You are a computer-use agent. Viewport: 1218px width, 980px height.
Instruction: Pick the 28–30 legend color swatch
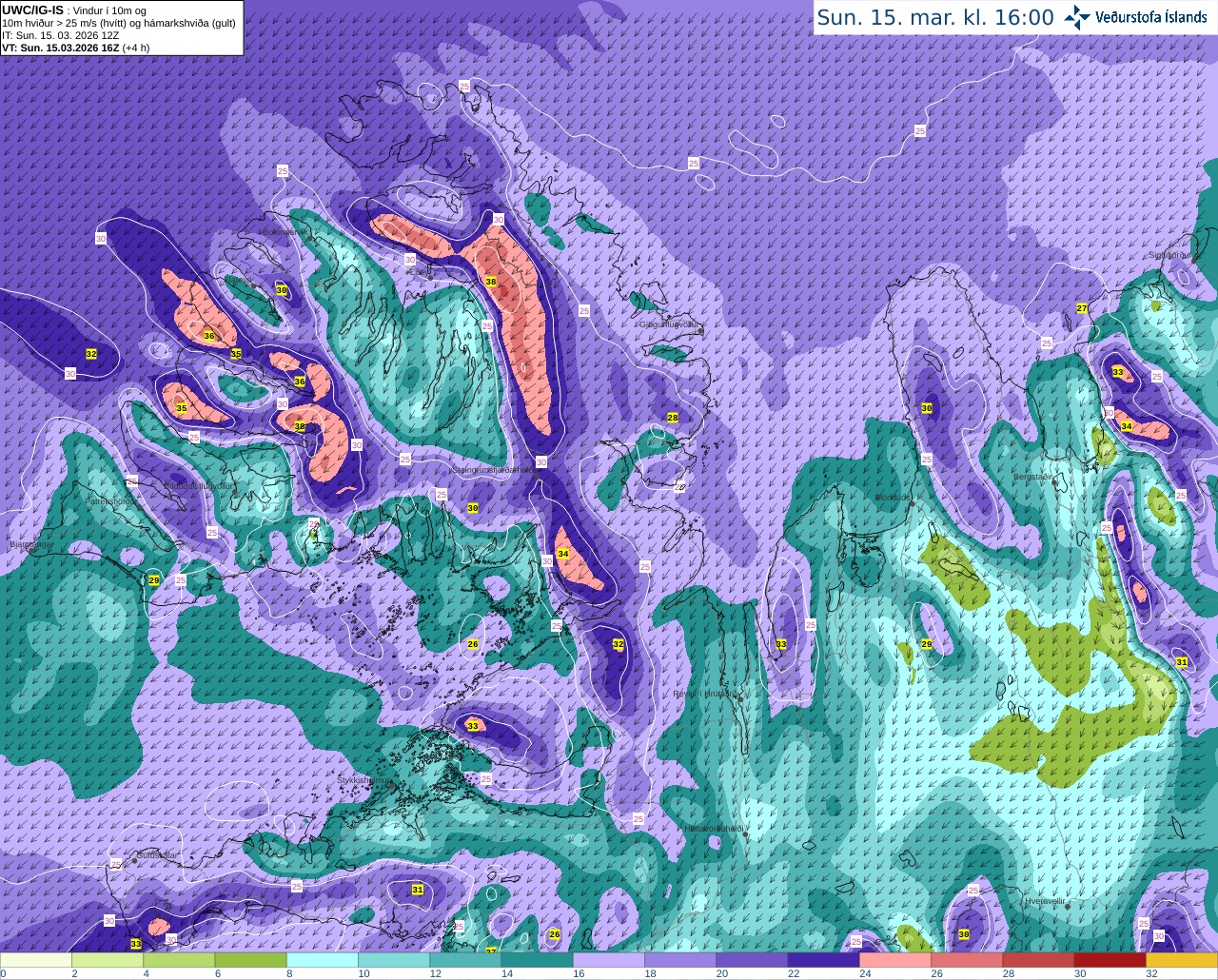pyautogui.click(x=1038, y=959)
